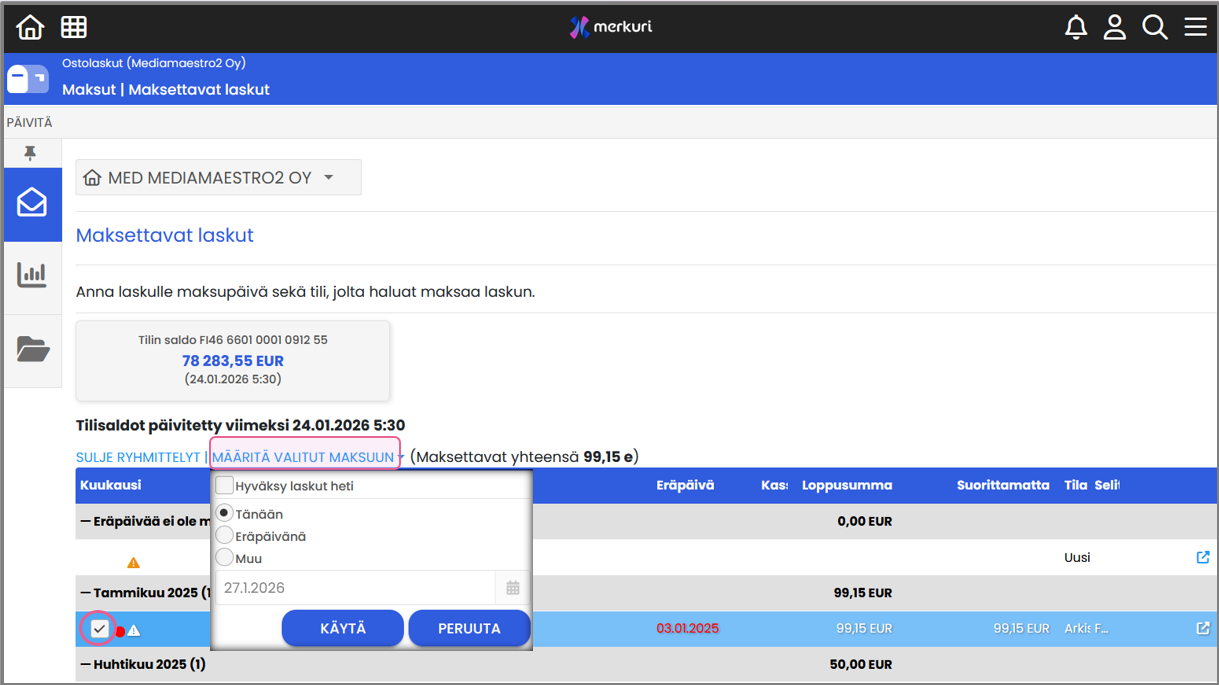Image resolution: width=1219 pixels, height=685 pixels.
Task: Open the folder icon in sidebar
Action: (x=32, y=349)
